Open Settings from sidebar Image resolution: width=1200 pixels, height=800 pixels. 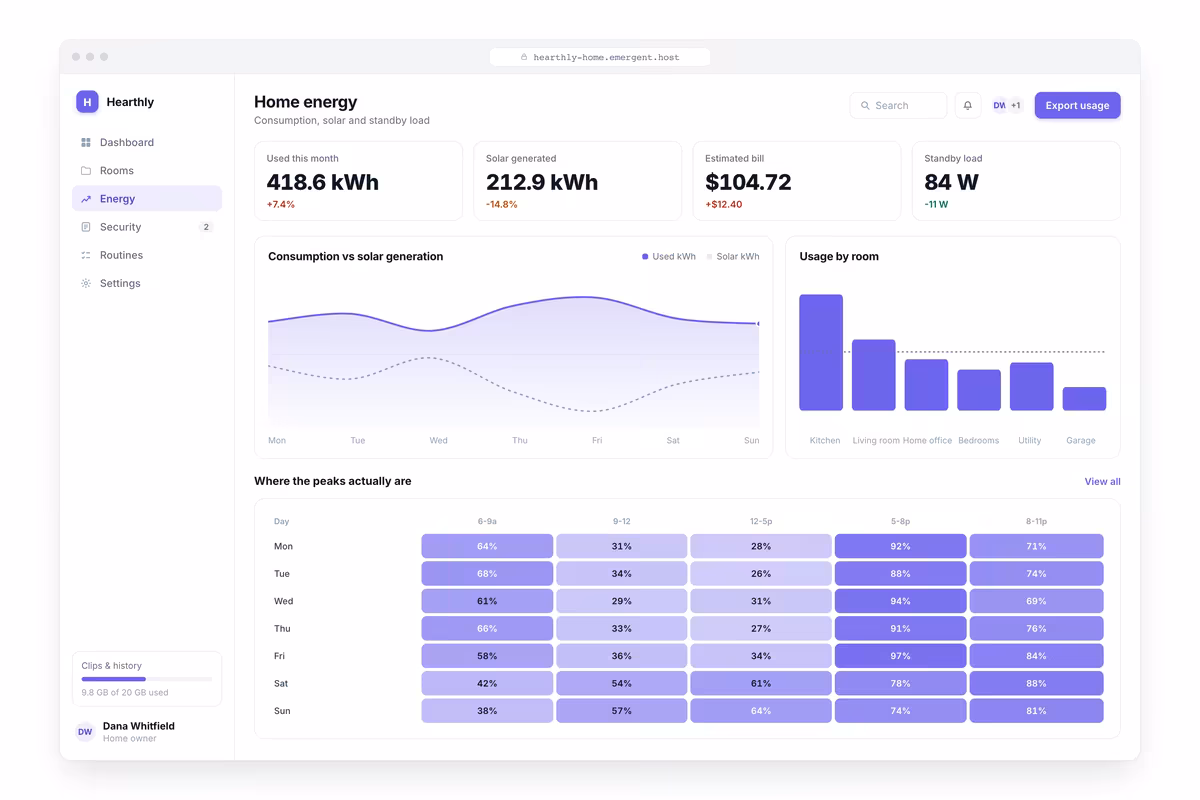pyautogui.click(x=147, y=283)
